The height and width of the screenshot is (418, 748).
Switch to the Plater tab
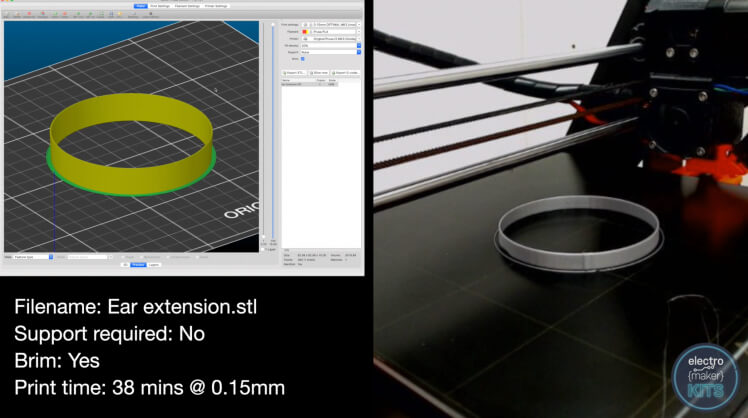[x=141, y=6]
